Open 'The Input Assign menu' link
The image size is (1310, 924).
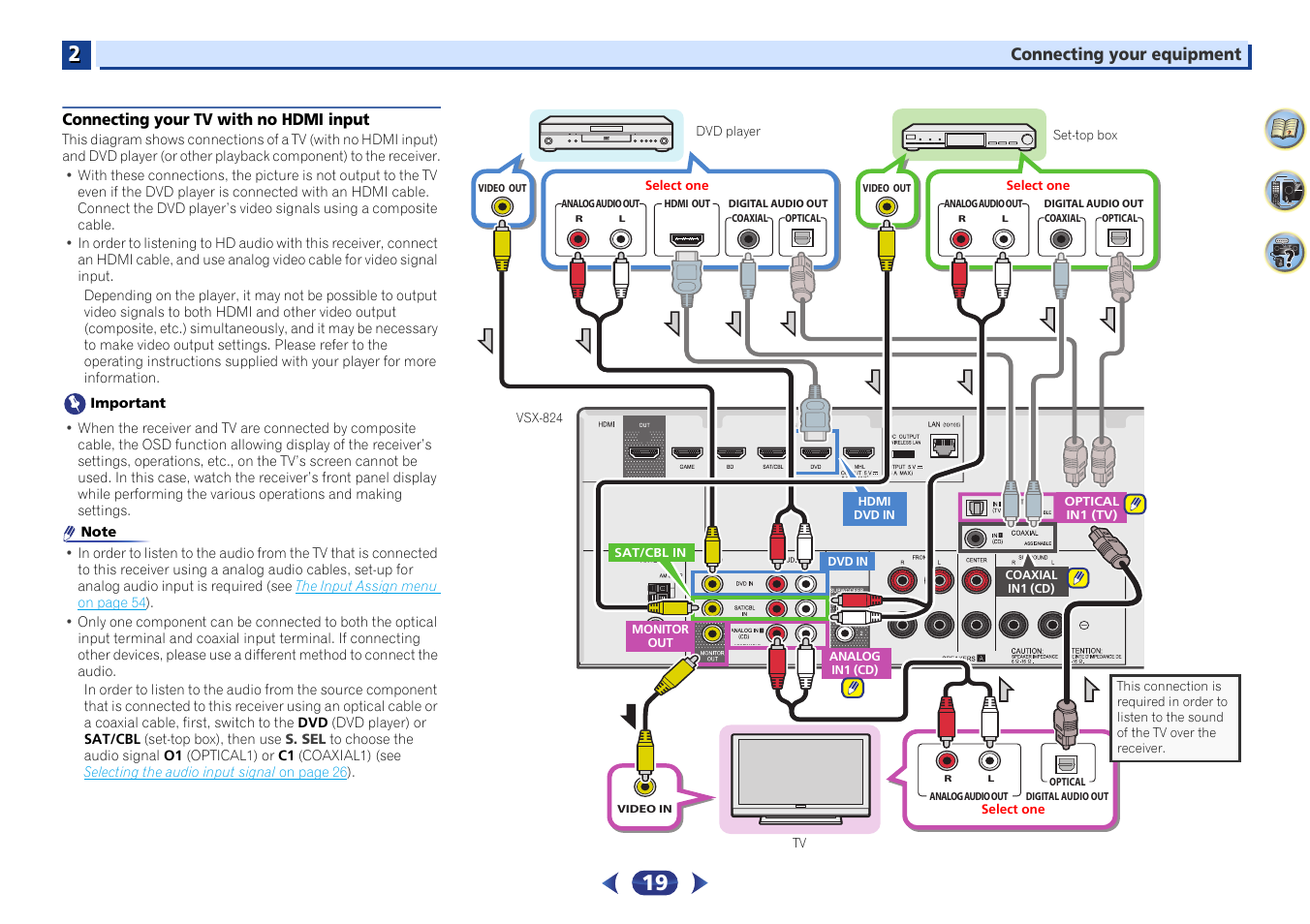pos(366,586)
